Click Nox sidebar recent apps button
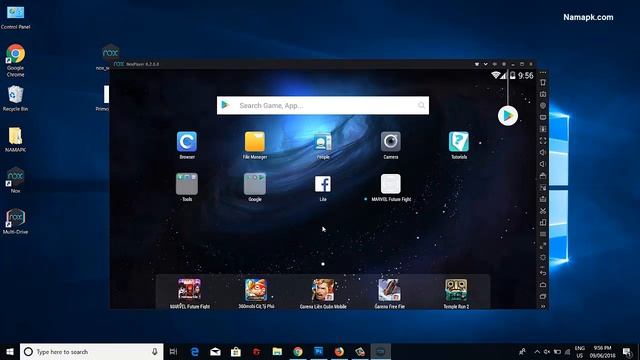Image resolution: width=640 pixels, height=360 pixels. click(543, 296)
